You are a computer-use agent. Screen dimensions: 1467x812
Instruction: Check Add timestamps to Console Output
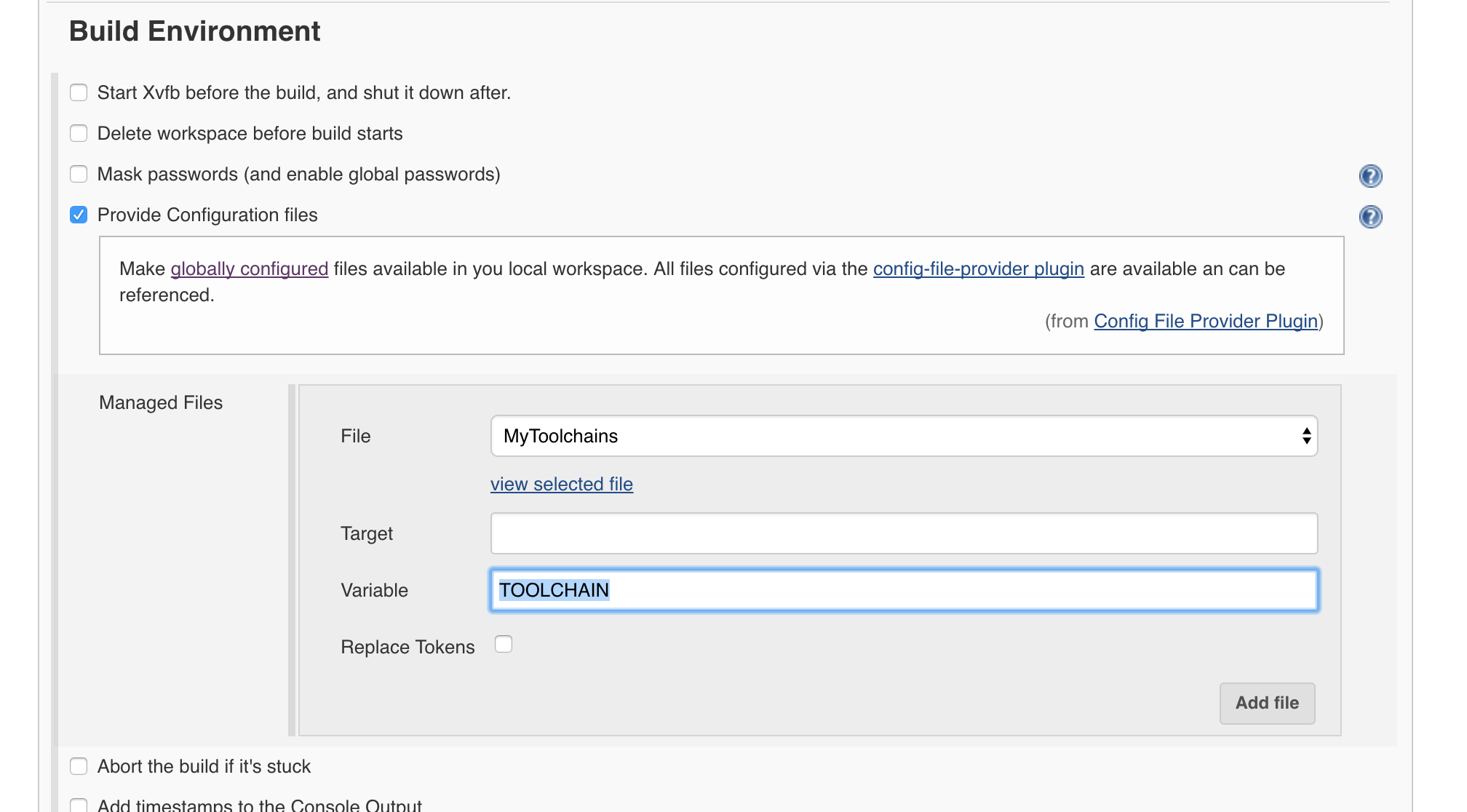(79, 805)
